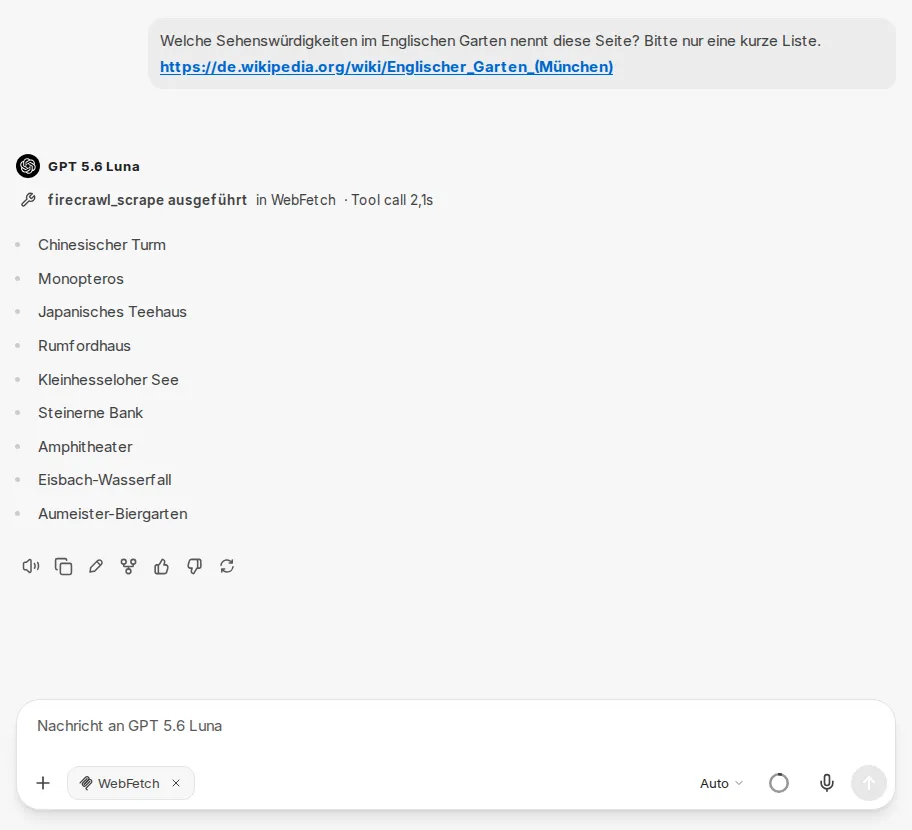This screenshot has width=912, height=830.
Task: Click the circular progress indicator icon
Action: pos(779,783)
